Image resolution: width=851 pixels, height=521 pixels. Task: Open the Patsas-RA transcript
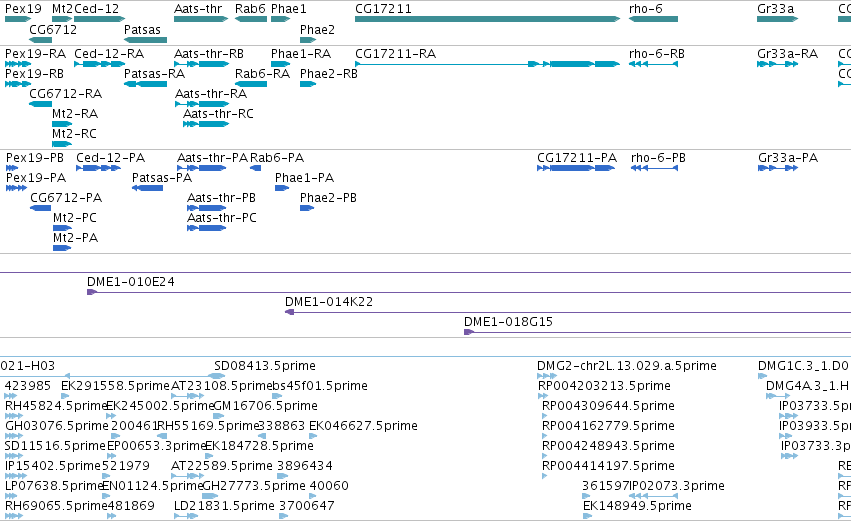pos(145,84)
